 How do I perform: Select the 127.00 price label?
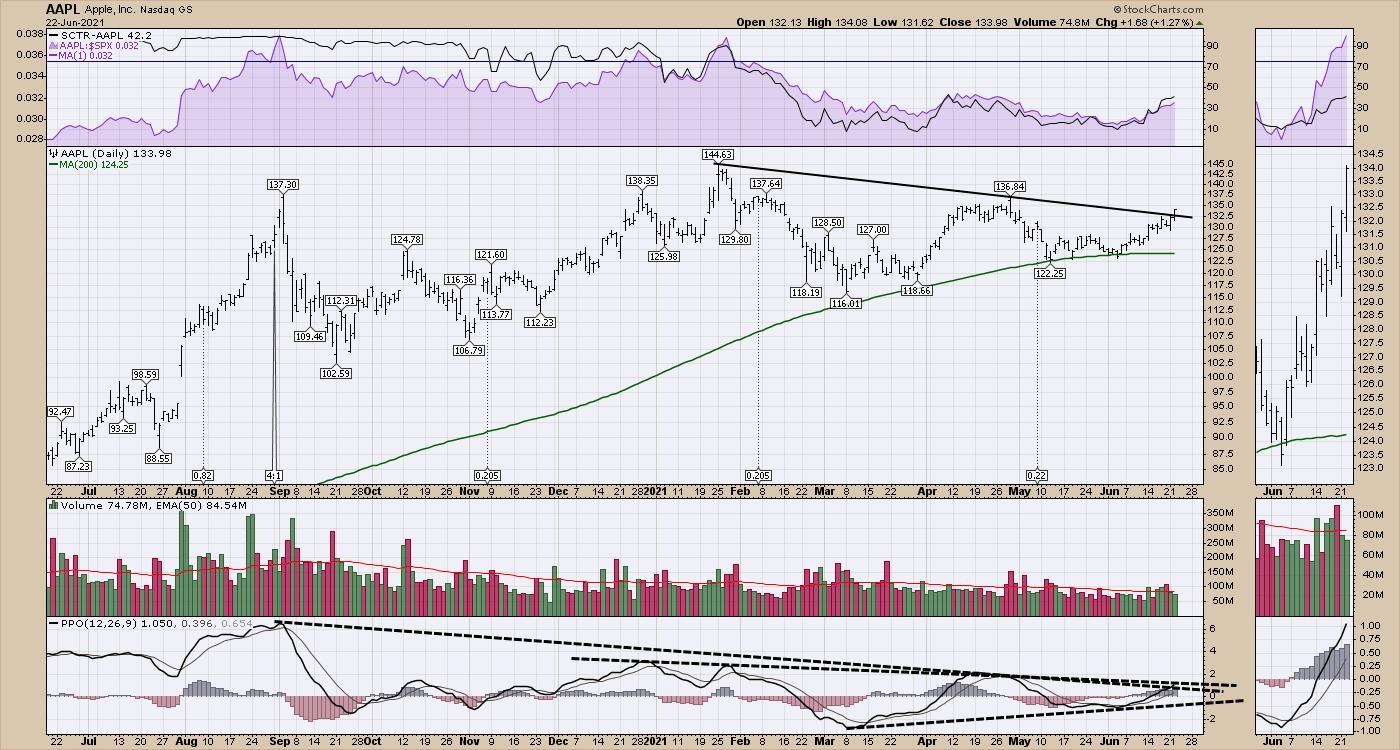coord(873,229)
